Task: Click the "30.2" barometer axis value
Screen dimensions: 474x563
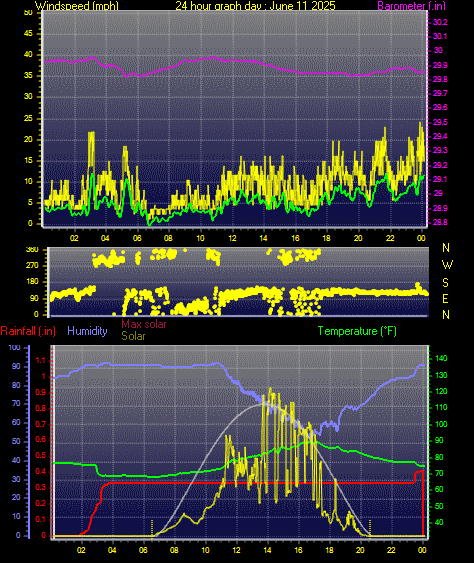Action: (440, 22)
